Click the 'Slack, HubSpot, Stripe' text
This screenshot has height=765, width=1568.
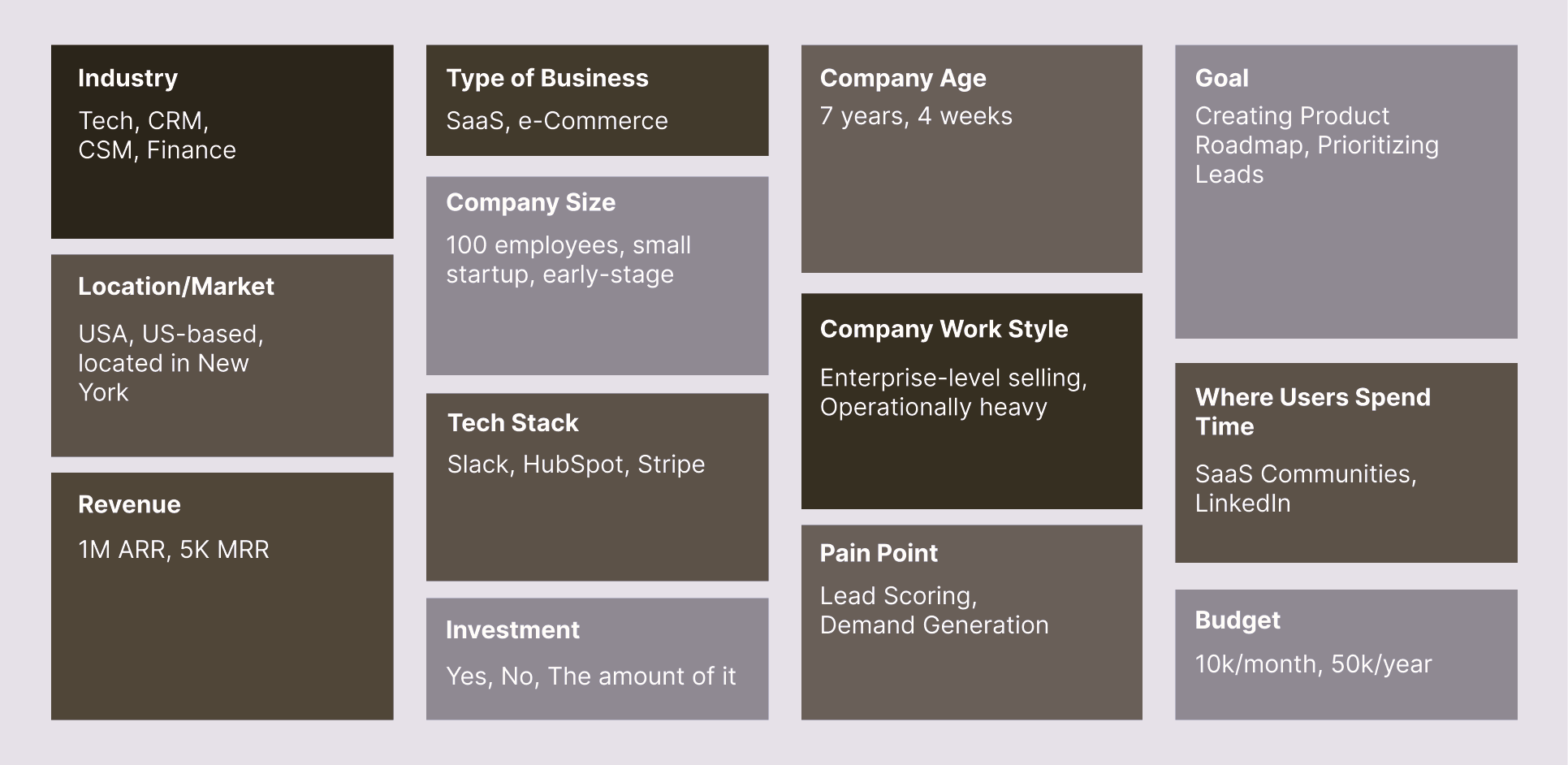[x=576, y=465]
